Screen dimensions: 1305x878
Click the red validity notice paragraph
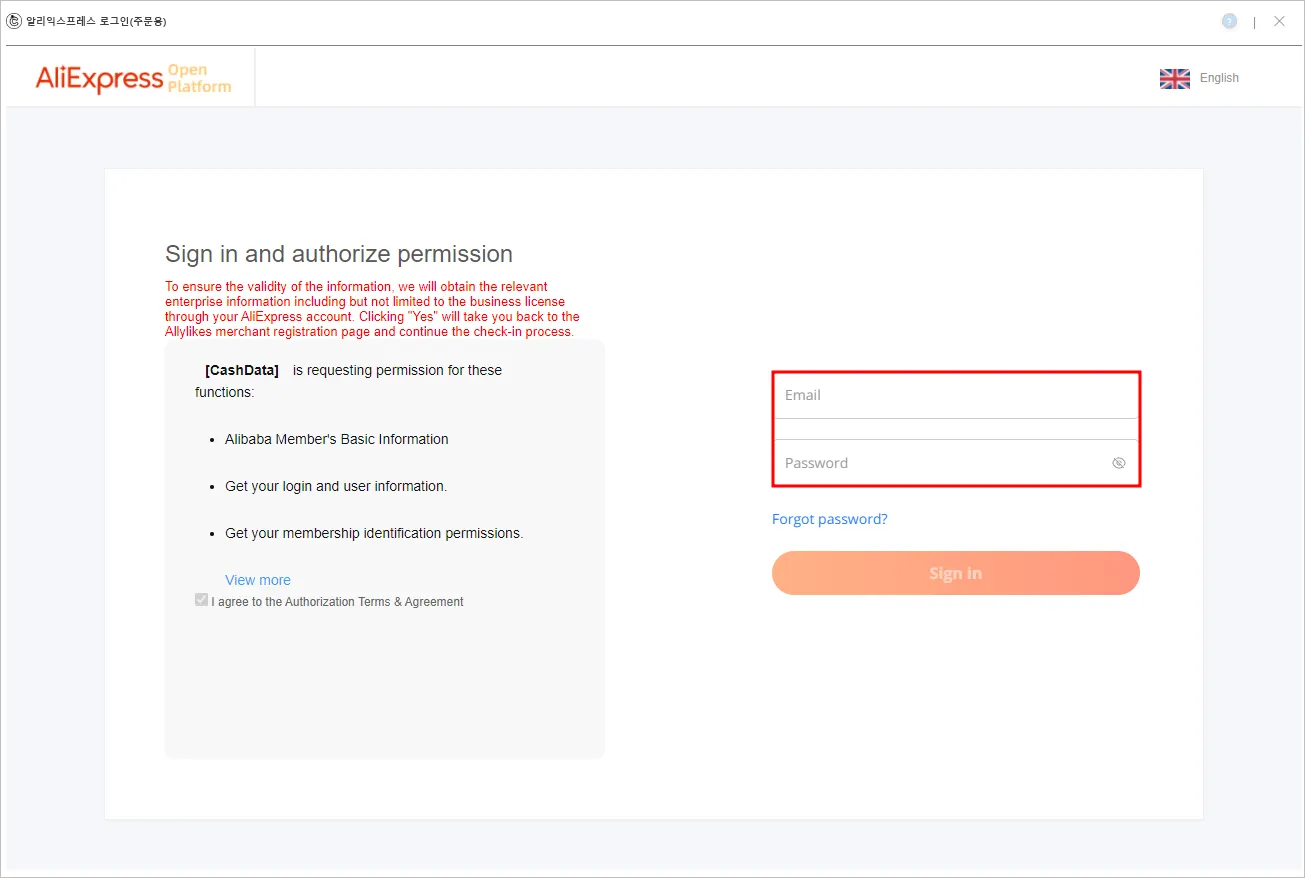coord(372,309)
